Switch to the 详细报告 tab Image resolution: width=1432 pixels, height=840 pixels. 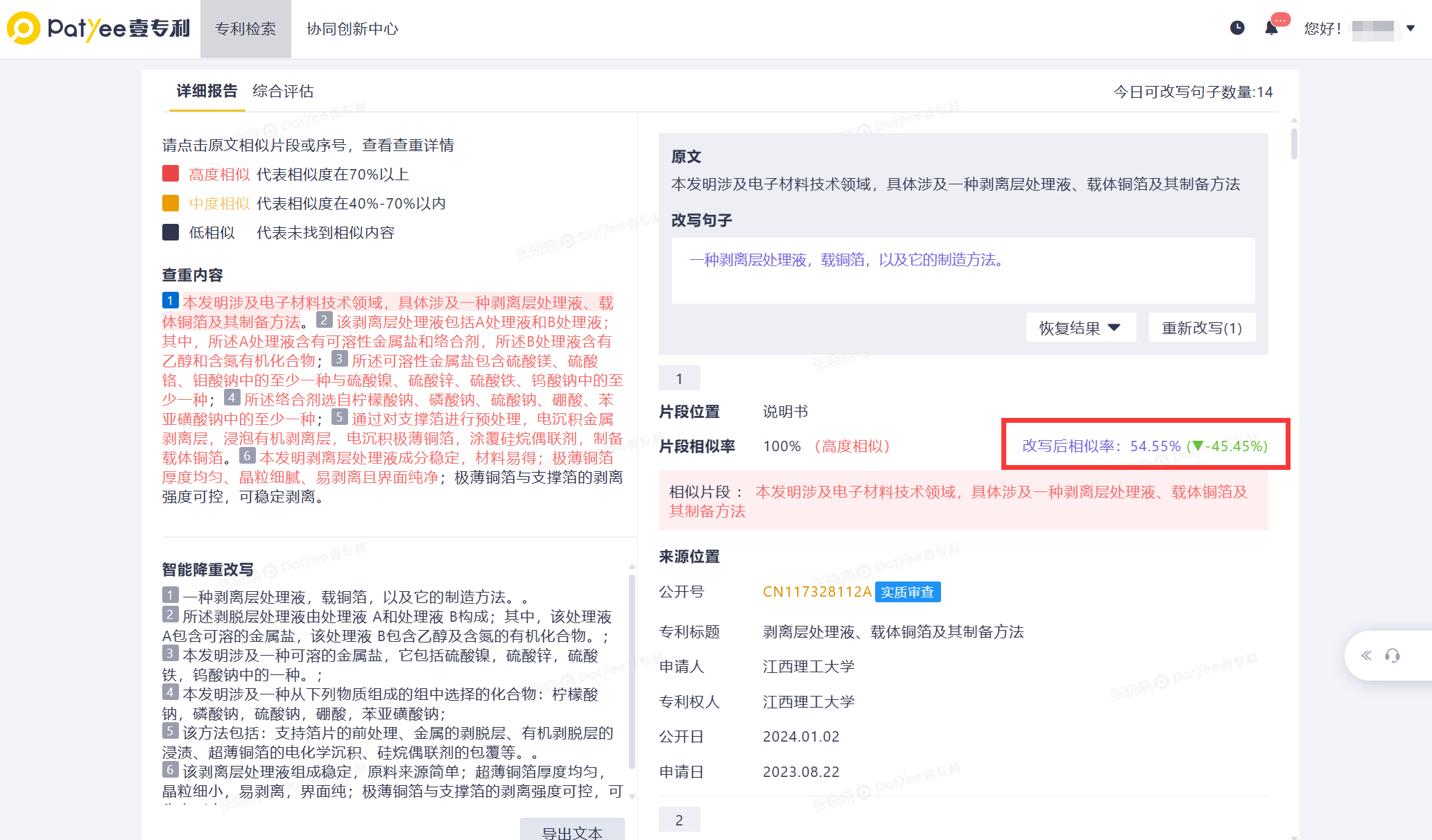point(207,91)
